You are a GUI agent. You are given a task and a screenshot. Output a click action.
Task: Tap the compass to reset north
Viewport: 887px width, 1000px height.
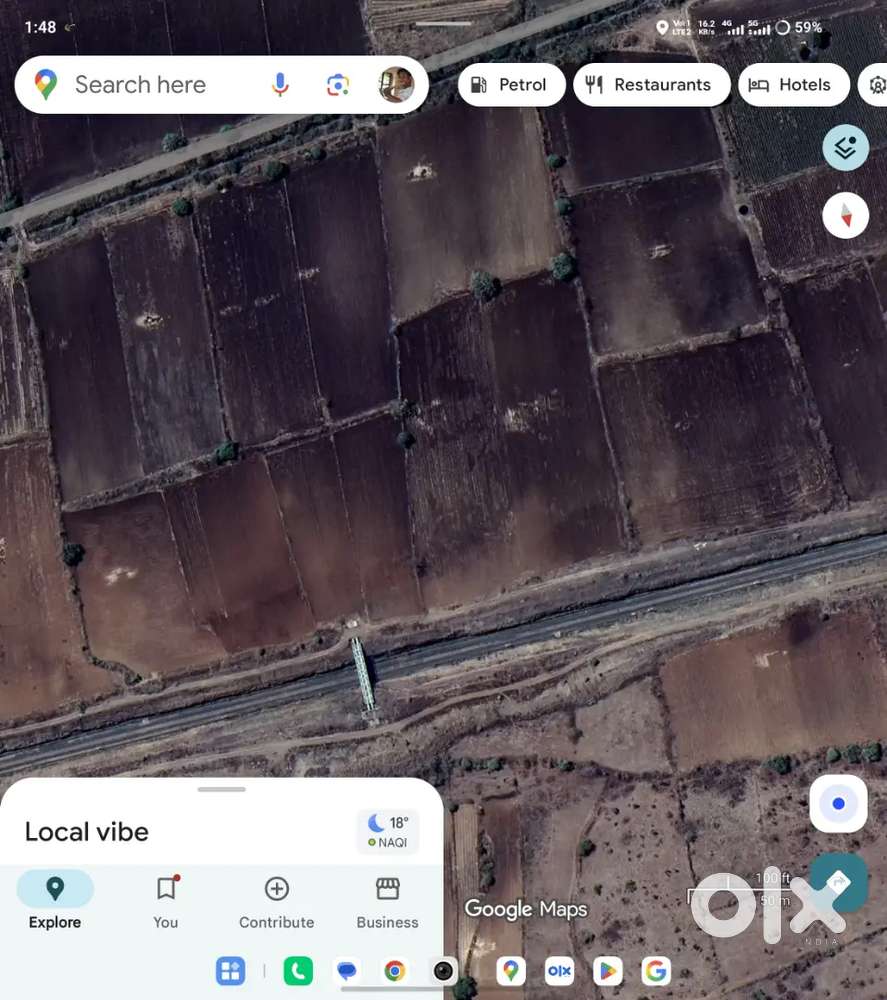click(845, 214)
